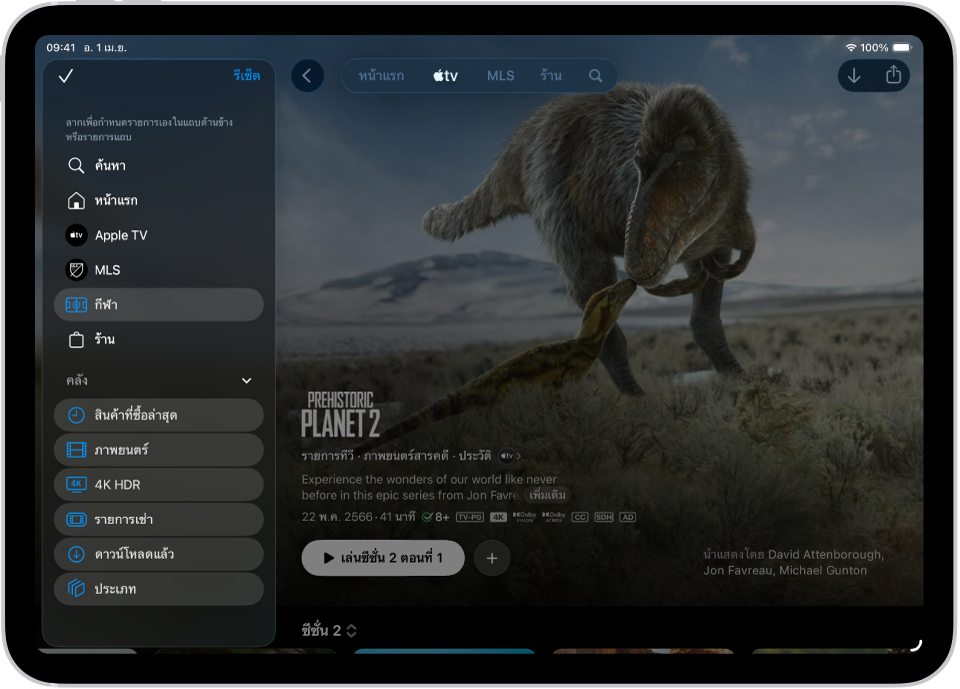The image size is (960, 689).
Task: Tap search magnifier in top tab bar
Action: click(x=596, y=76)
